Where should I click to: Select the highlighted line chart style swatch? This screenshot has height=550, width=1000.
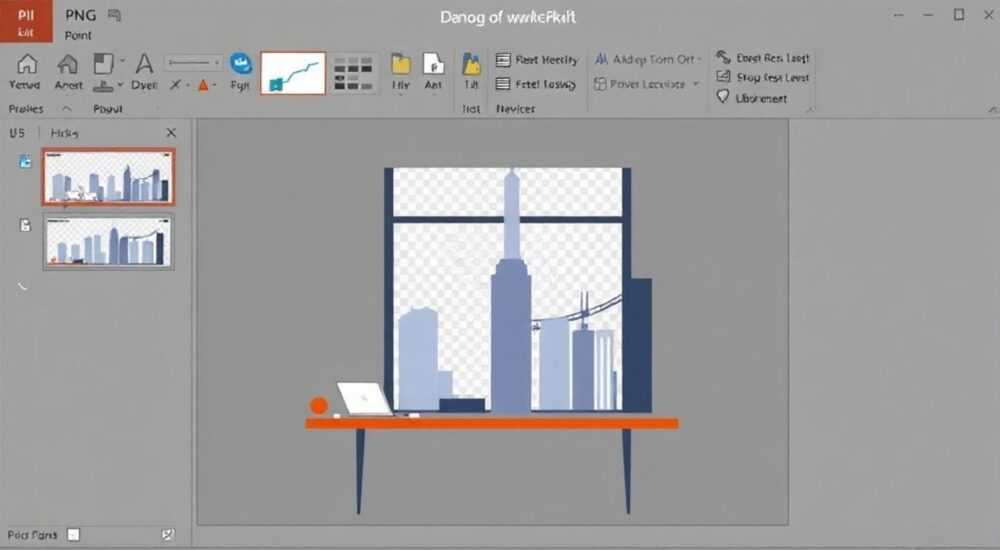pyautogui.click(x=293, y=73)
